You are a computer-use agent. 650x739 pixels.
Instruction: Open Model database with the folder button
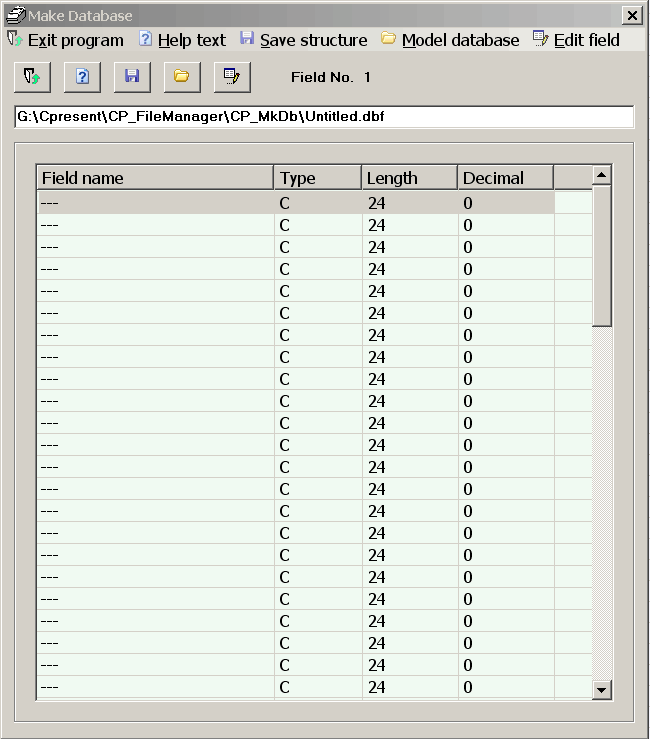[x=181, y=77]
